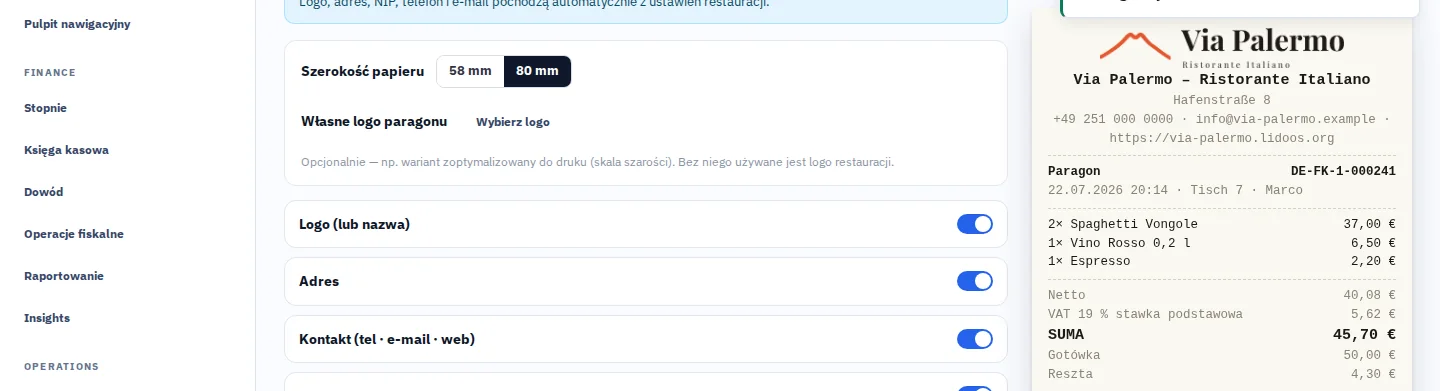Click Własne logo paragonu label
The image size is (1440, 391).
[x=374, y=122]
